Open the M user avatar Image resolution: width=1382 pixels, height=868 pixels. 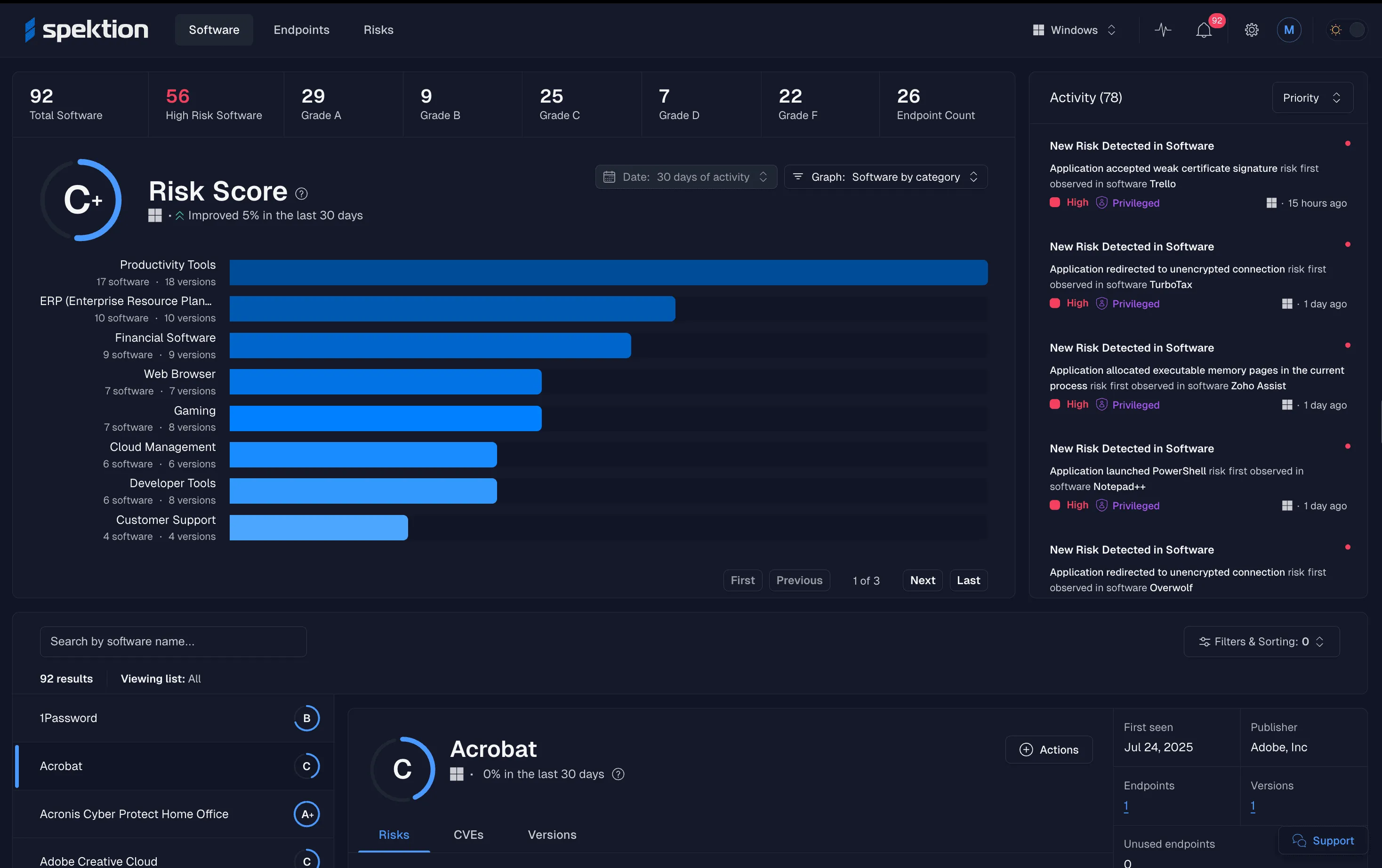coord(1289,30)
